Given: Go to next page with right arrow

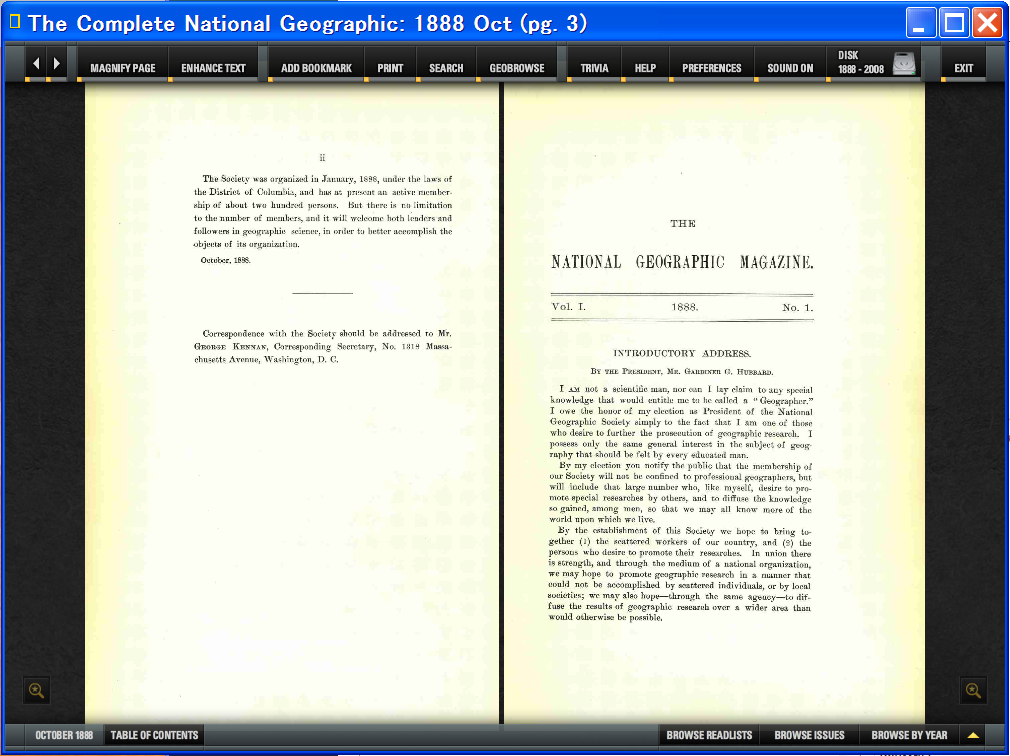Looking at the screenshot, I should pos(57,63).
